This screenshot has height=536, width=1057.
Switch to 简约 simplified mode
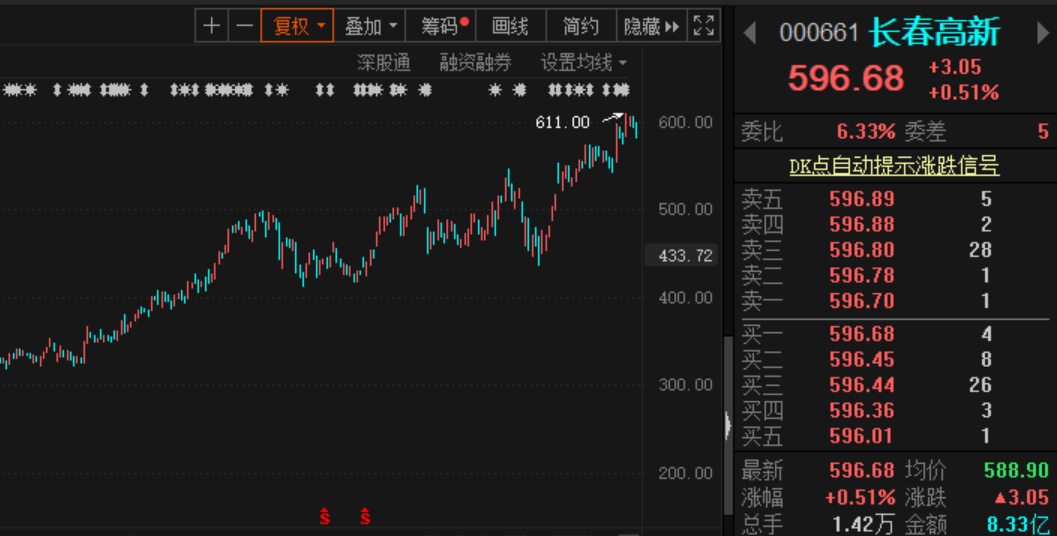pyautogui.click(x=580, y=26)
